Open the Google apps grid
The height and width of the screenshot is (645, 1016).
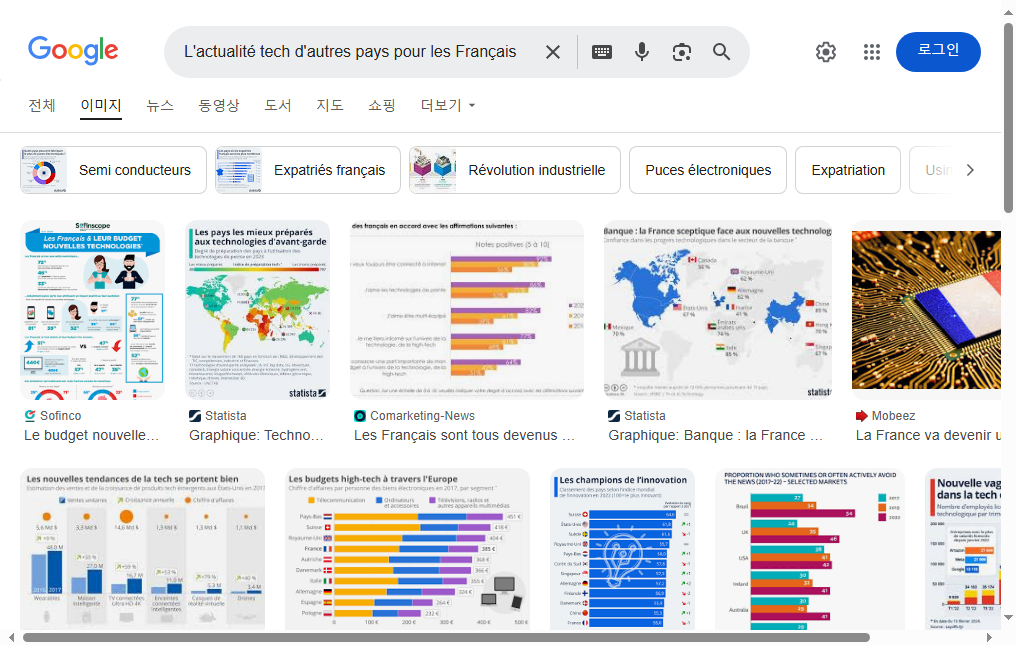[x=872, y=52]
